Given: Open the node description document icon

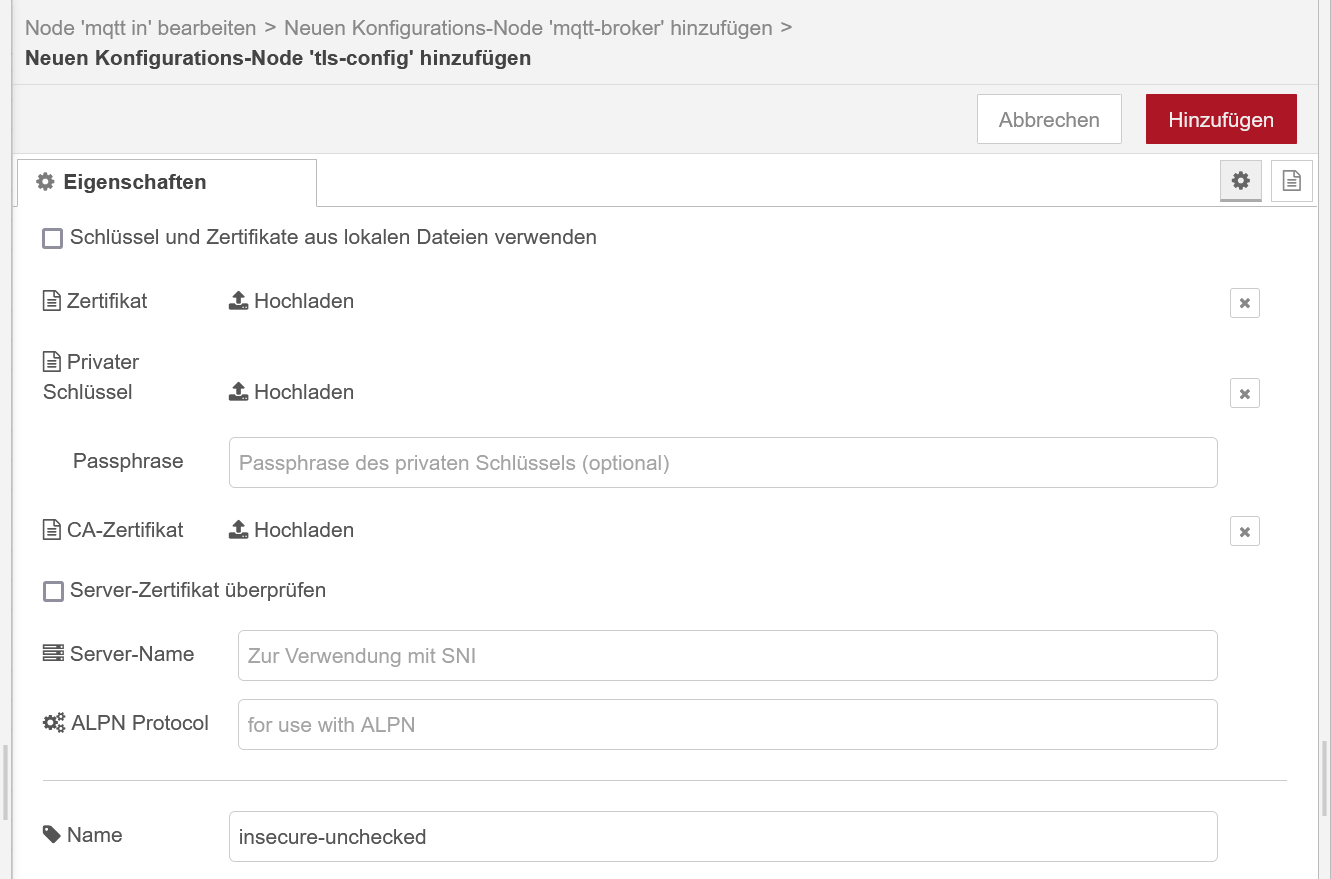Looking at the screenshot, I should 1291,181.
